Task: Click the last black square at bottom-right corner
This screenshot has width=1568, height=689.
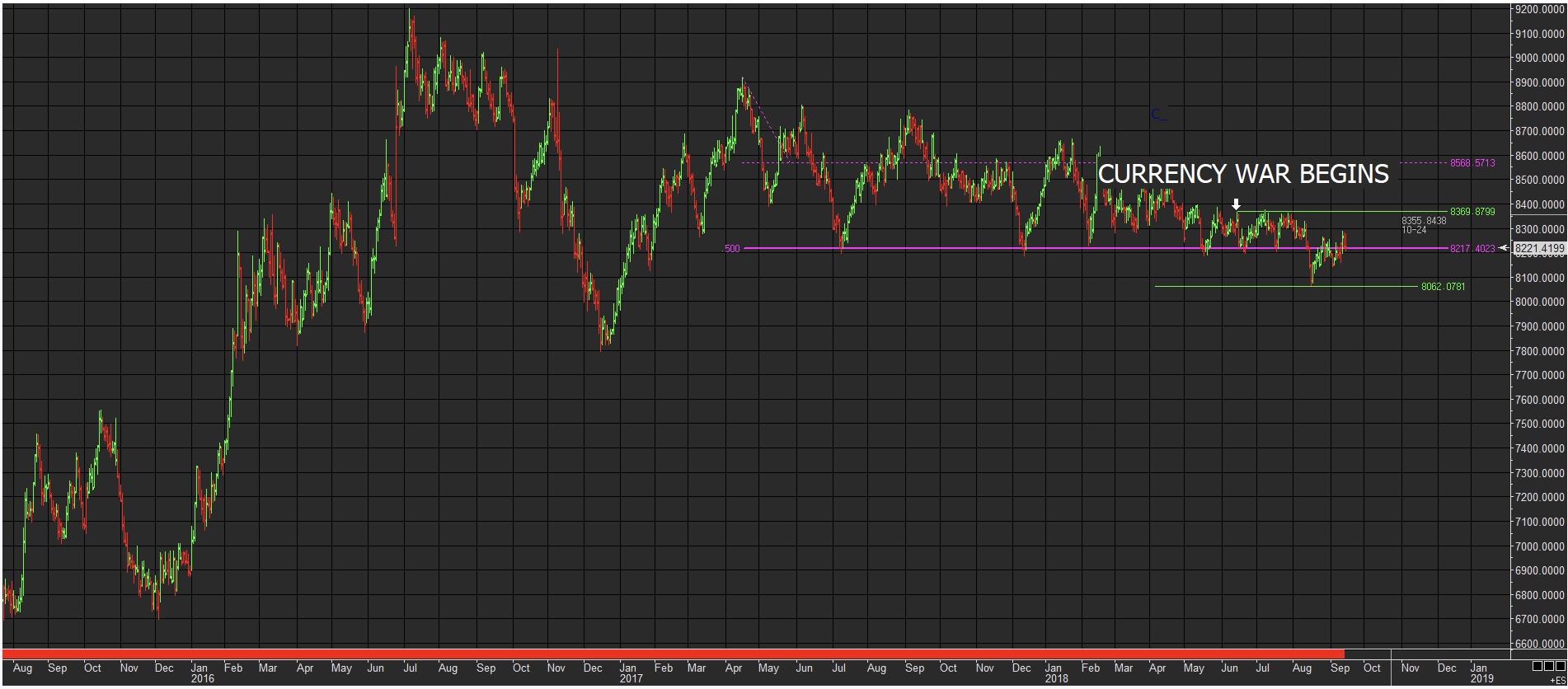Action: coord(1561,666)
